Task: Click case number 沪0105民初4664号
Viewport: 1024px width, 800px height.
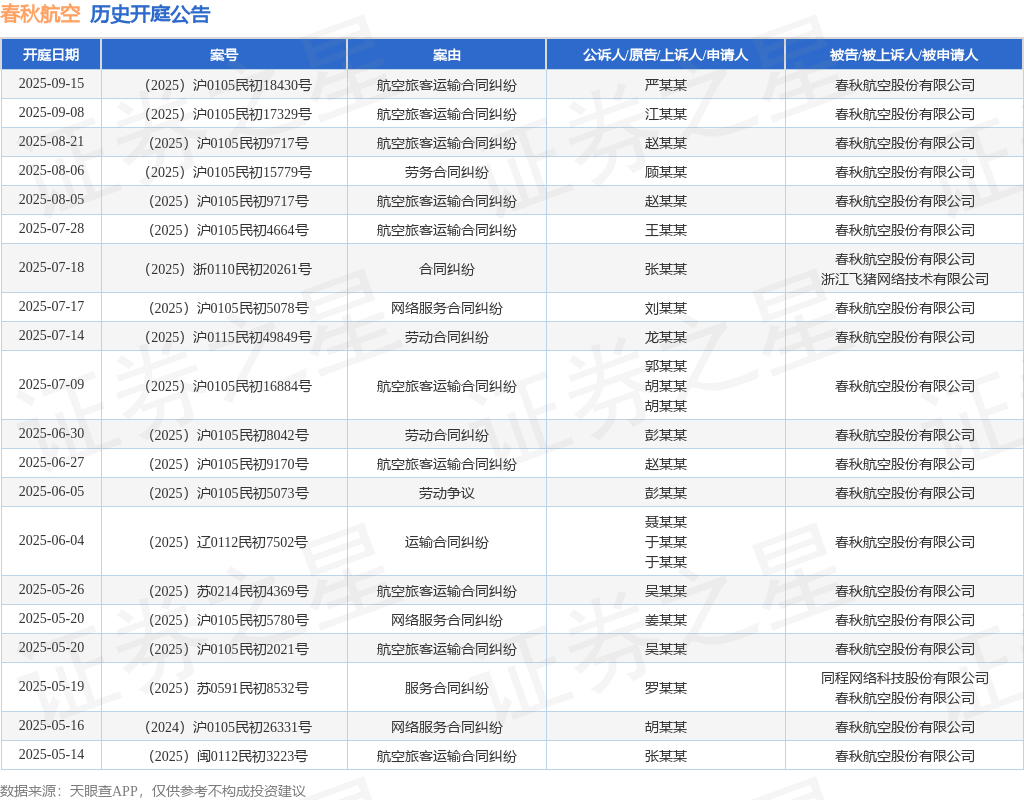Action: click(x=229, y=231)
